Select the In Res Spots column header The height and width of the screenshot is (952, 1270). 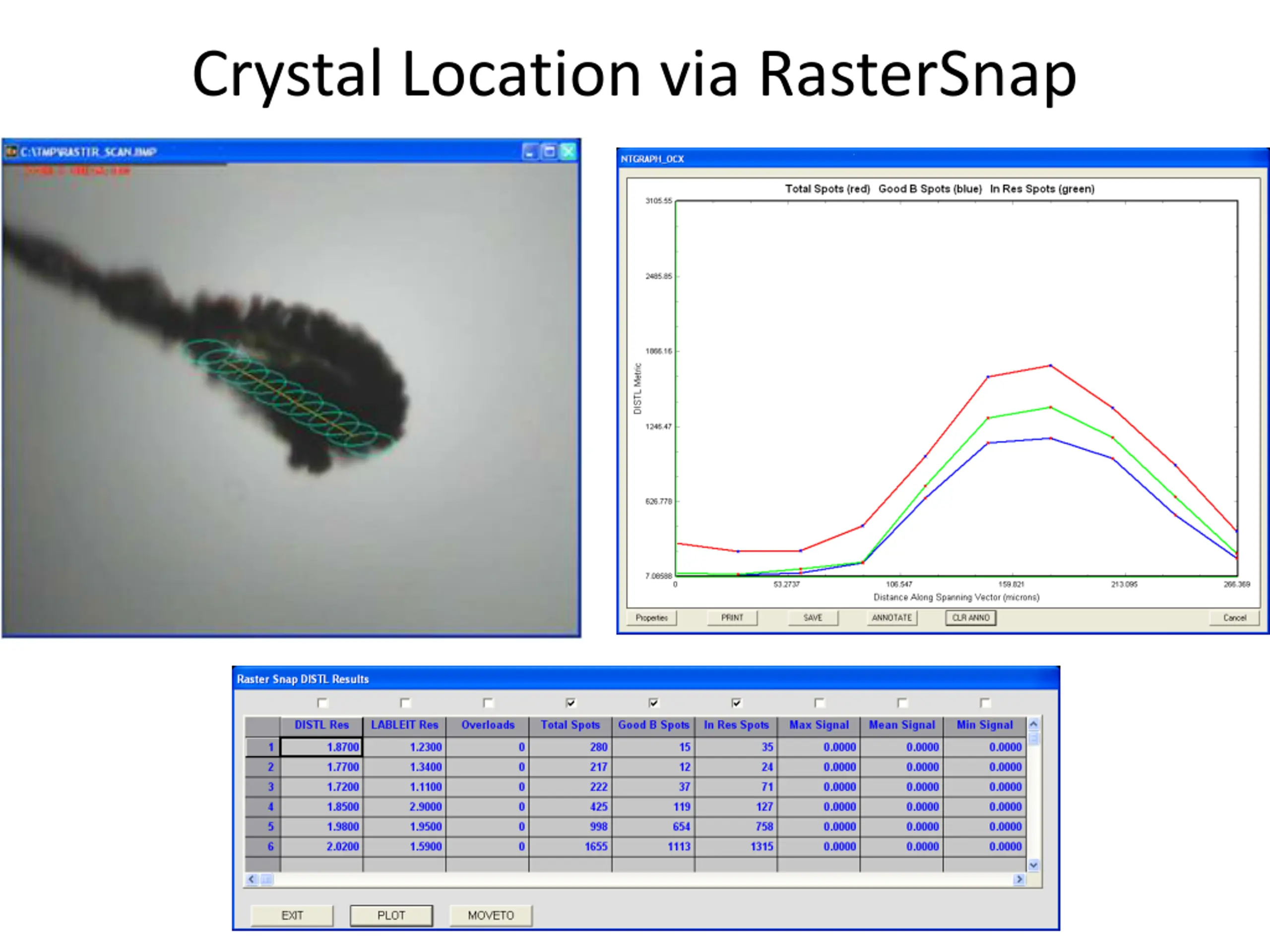click(736, 725)
